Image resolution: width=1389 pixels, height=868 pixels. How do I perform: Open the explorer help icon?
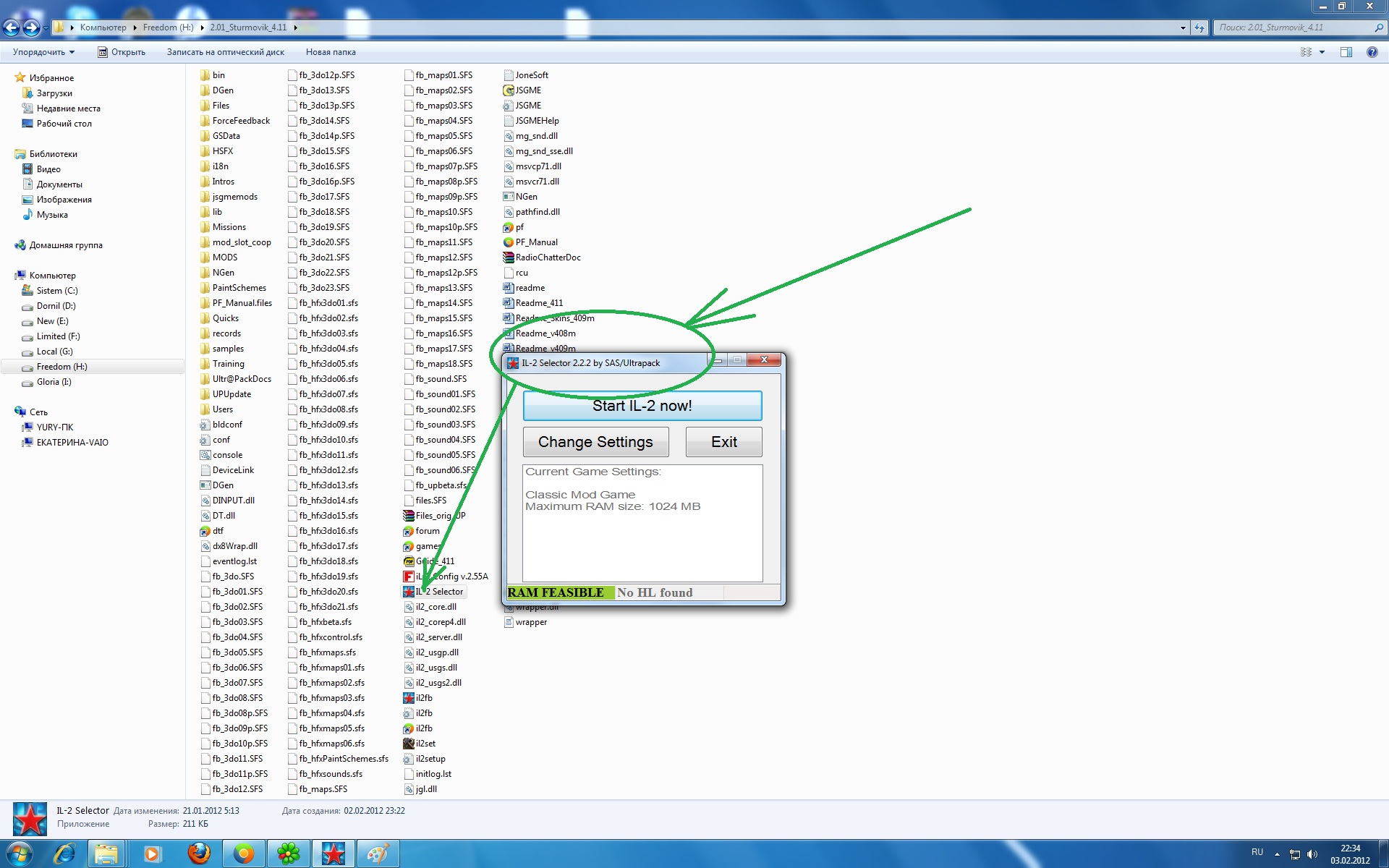(1372, 52)
